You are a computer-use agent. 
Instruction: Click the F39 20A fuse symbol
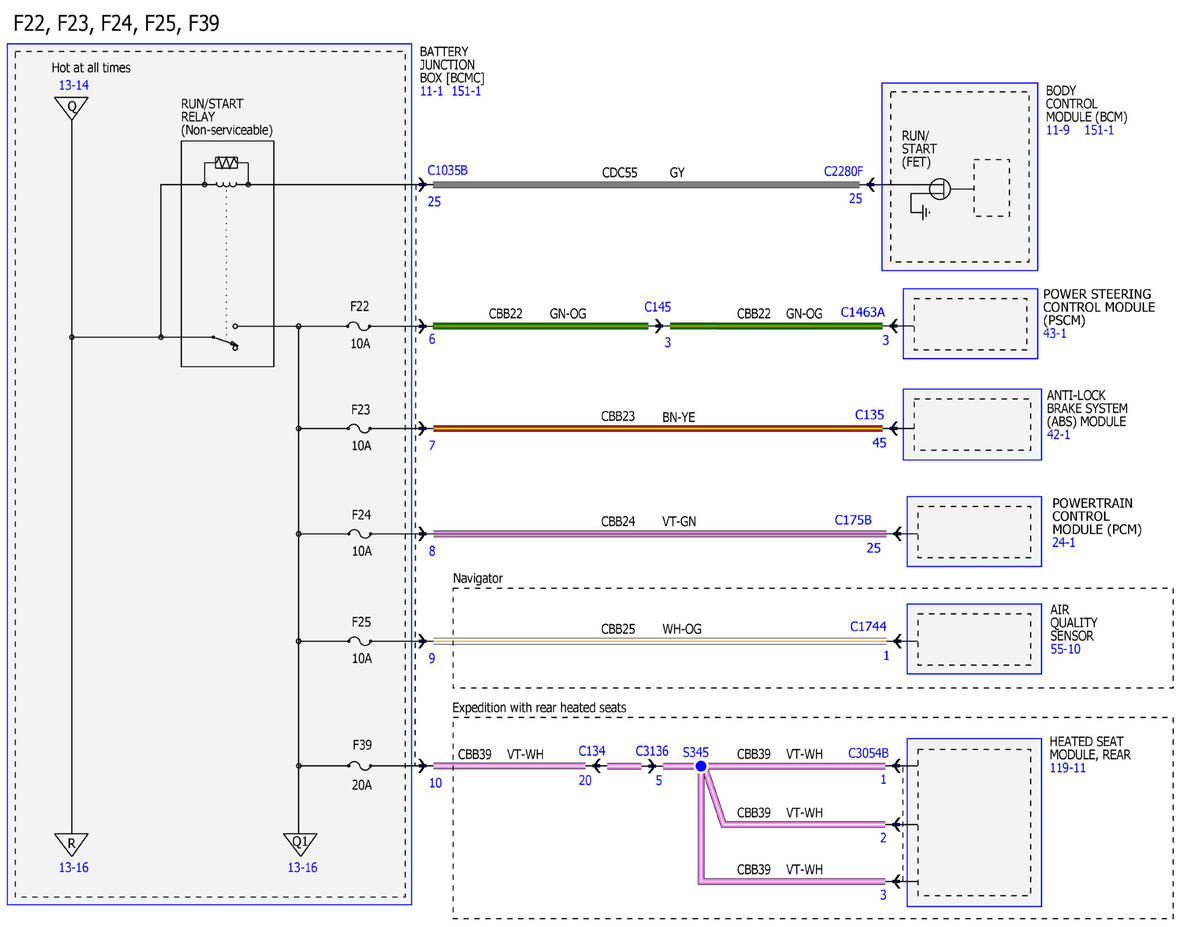360,766
